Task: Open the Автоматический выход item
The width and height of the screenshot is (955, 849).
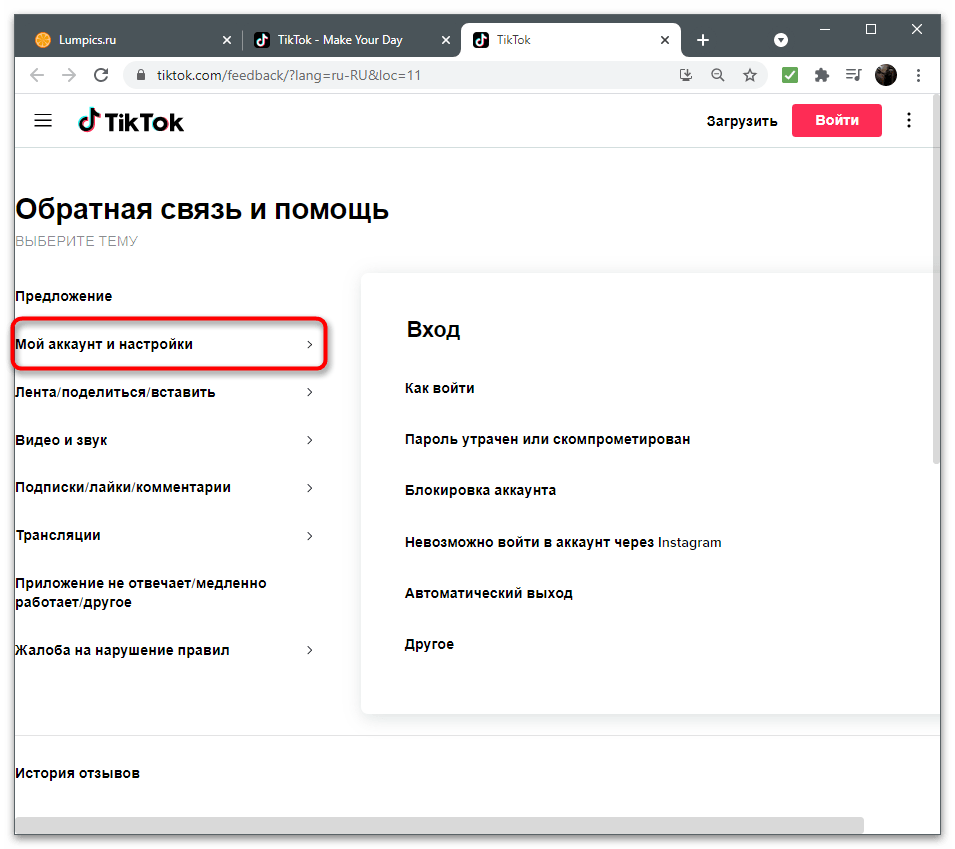Action: [488, 593]
